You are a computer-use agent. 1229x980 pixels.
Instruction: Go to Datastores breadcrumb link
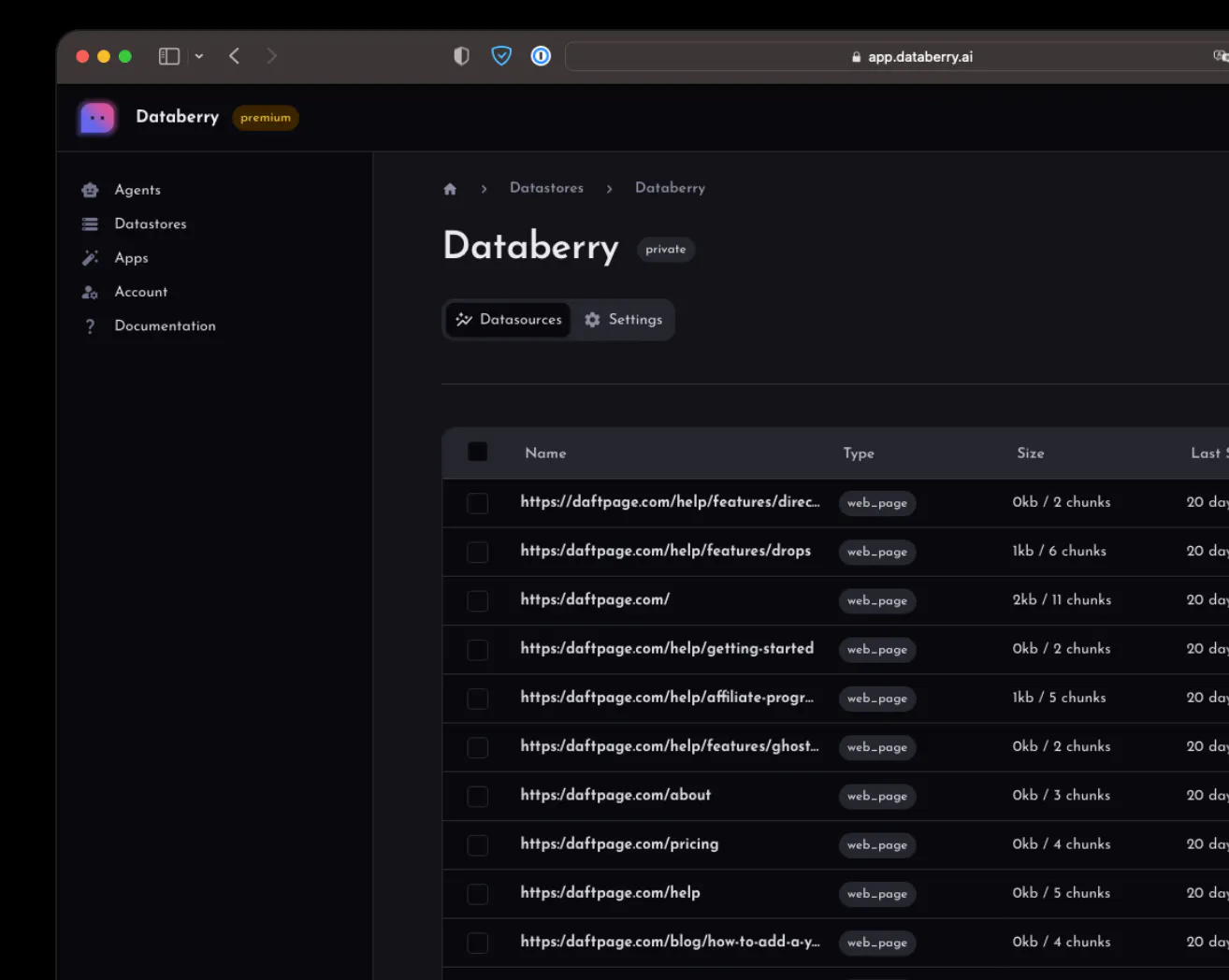pyautogui.click(x=546, y=188)
